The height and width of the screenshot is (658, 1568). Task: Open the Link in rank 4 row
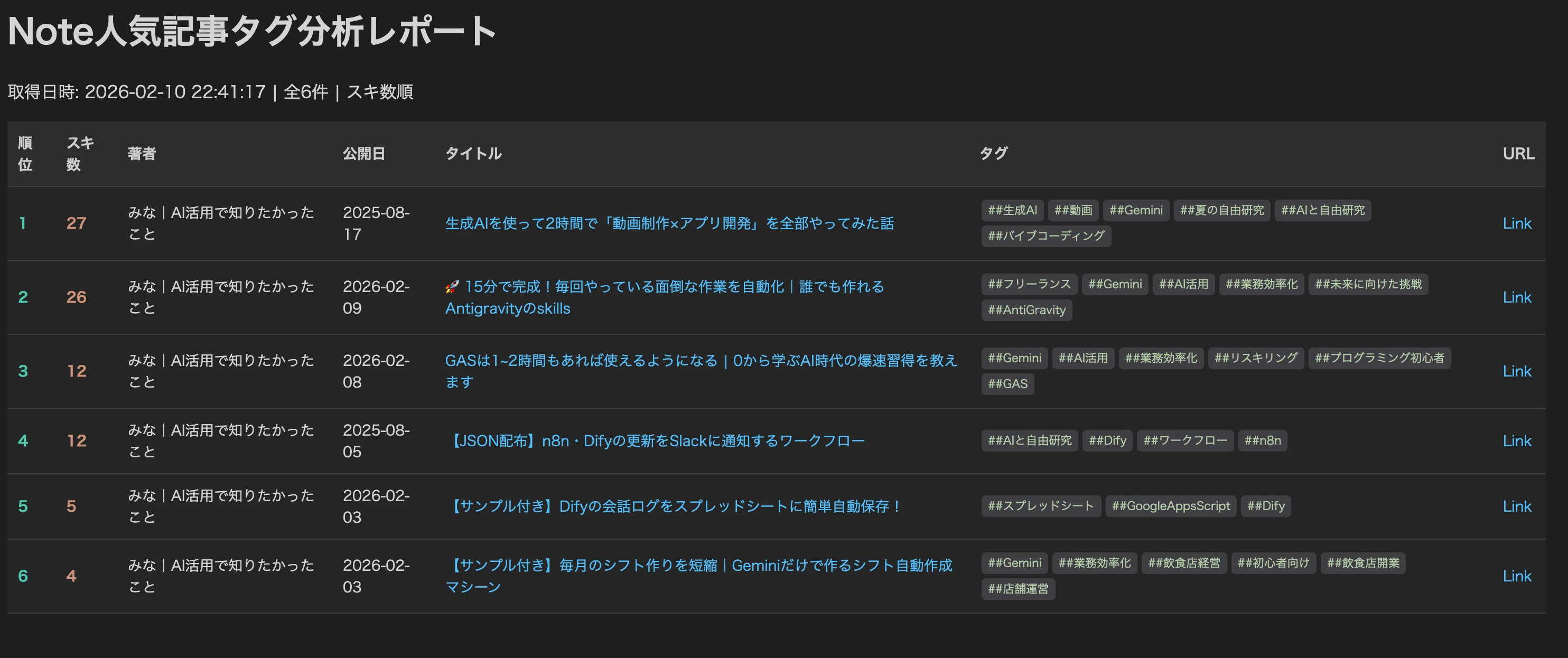(1516, 441)
